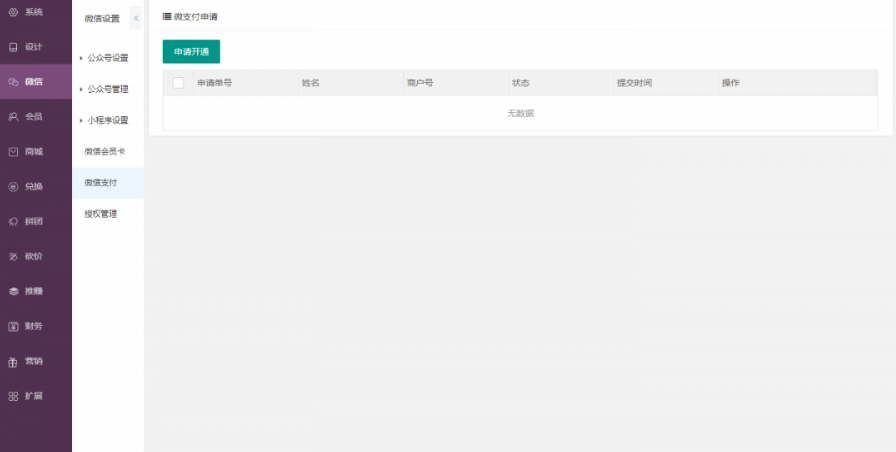
Task: Expand the 小程序设置 submenu
Action: [x=107, y=120]
